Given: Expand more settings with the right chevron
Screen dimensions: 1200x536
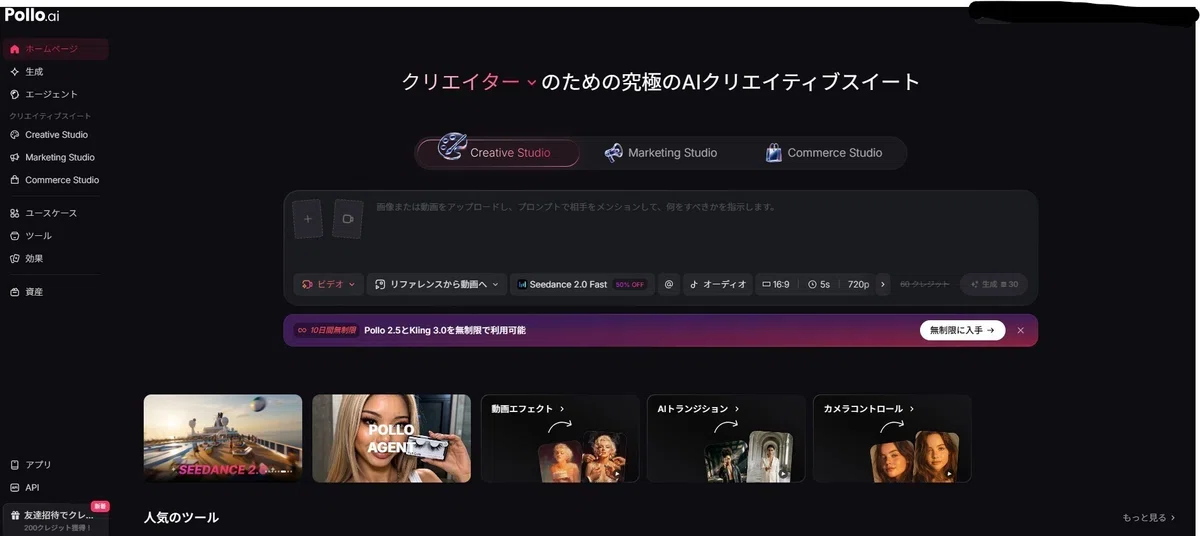Looking at the screenshot, I should pyautogui.click(x=882, y=285).
